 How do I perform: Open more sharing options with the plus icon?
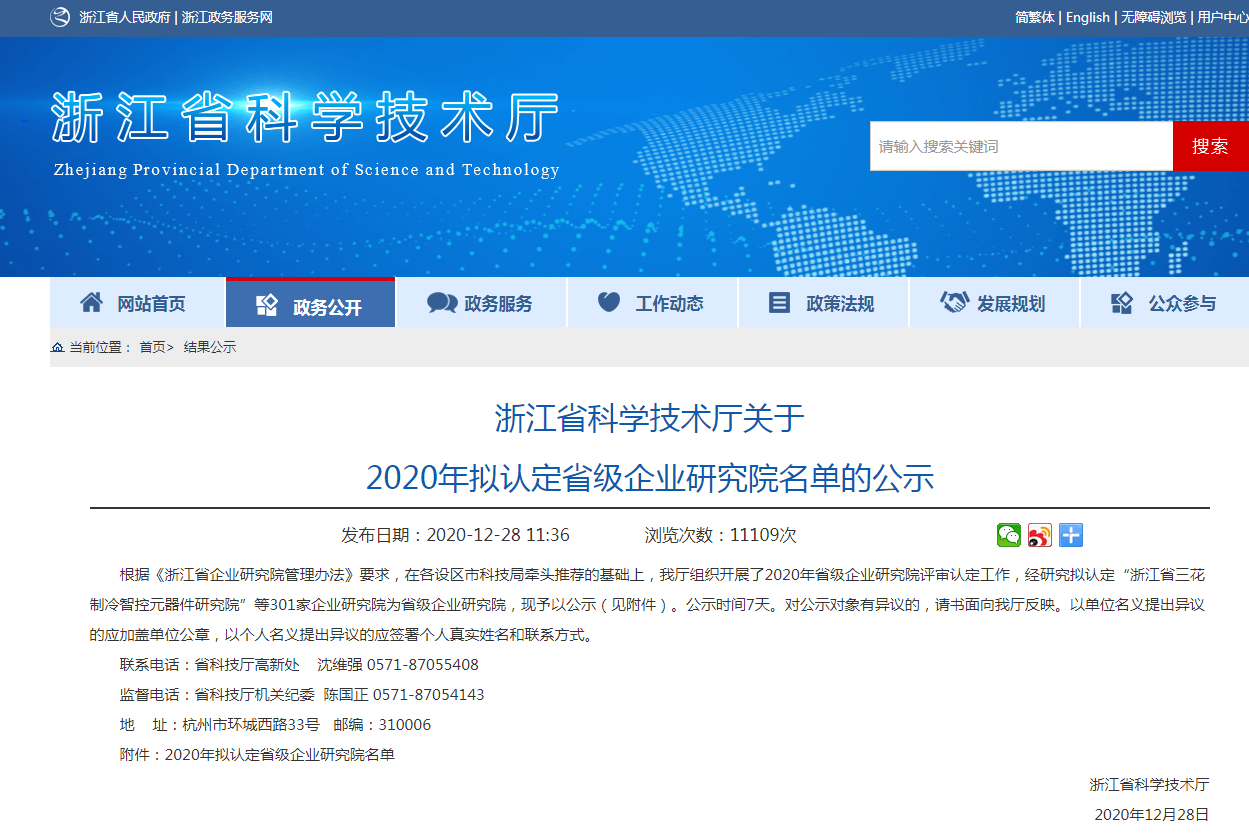(1071, 535)
